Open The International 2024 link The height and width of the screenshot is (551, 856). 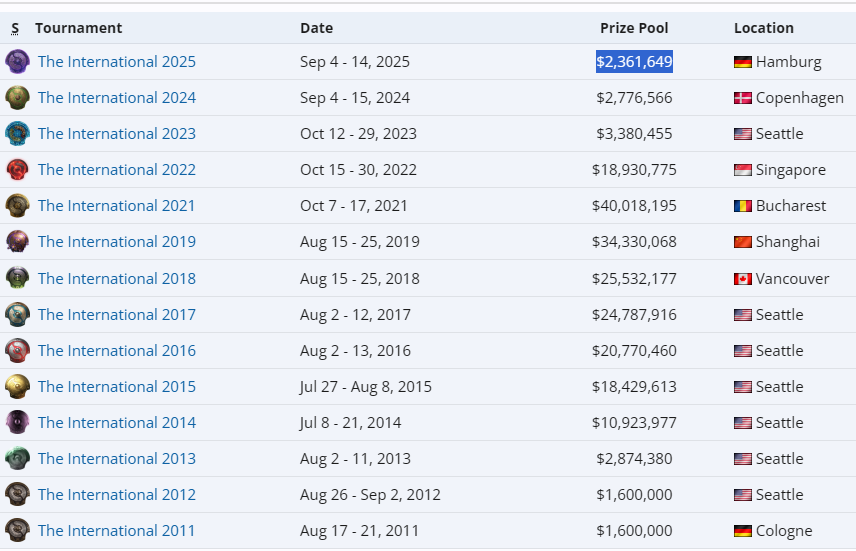(x=117, y=98)
